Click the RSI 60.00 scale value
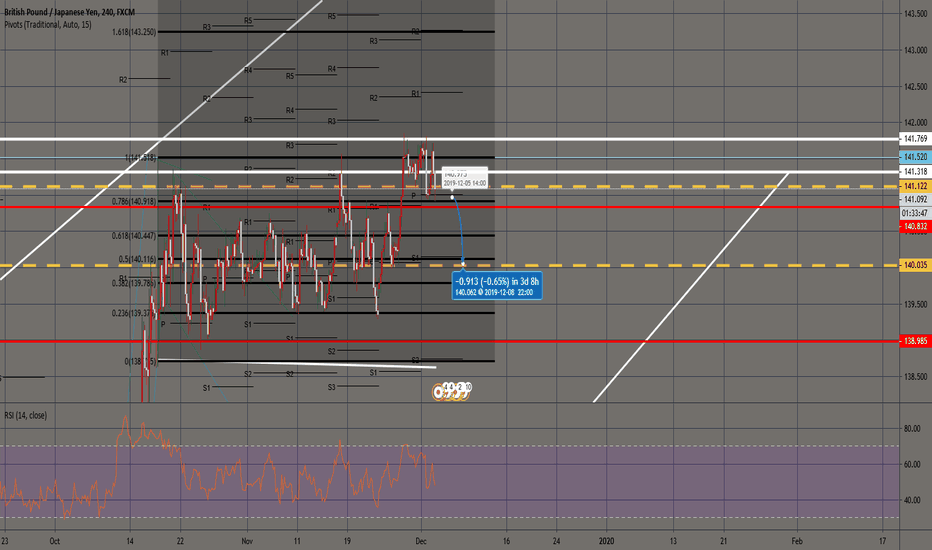Image resolution: width=932 pixels, height=550 pixels. pyautogui.click(x=912, y=464)
